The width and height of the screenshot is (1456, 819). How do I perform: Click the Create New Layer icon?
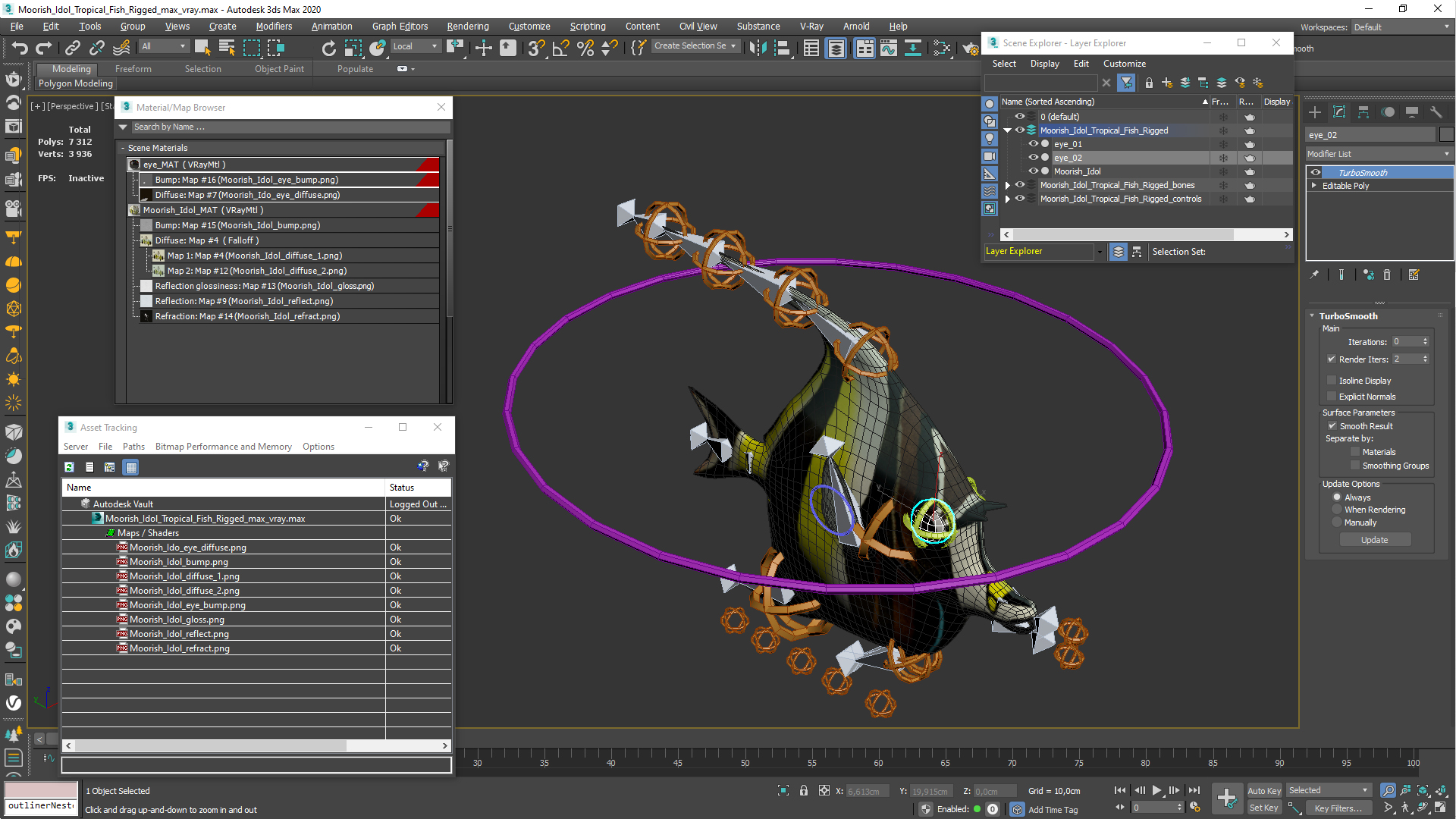click(1167, 83)
